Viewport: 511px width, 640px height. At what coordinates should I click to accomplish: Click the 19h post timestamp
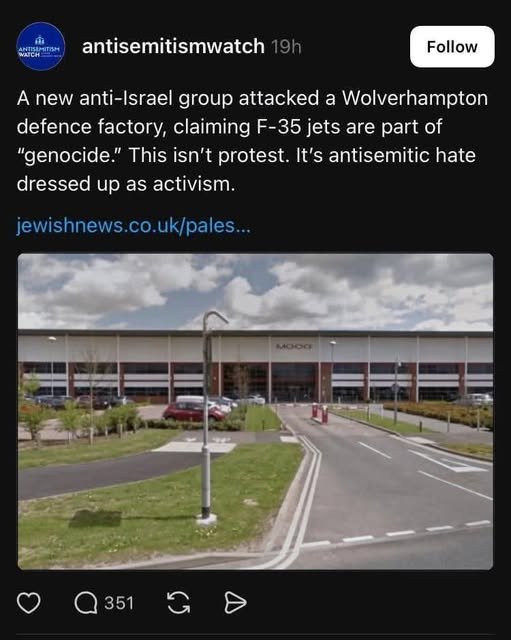pyautogui.click(x=287, y=47)
